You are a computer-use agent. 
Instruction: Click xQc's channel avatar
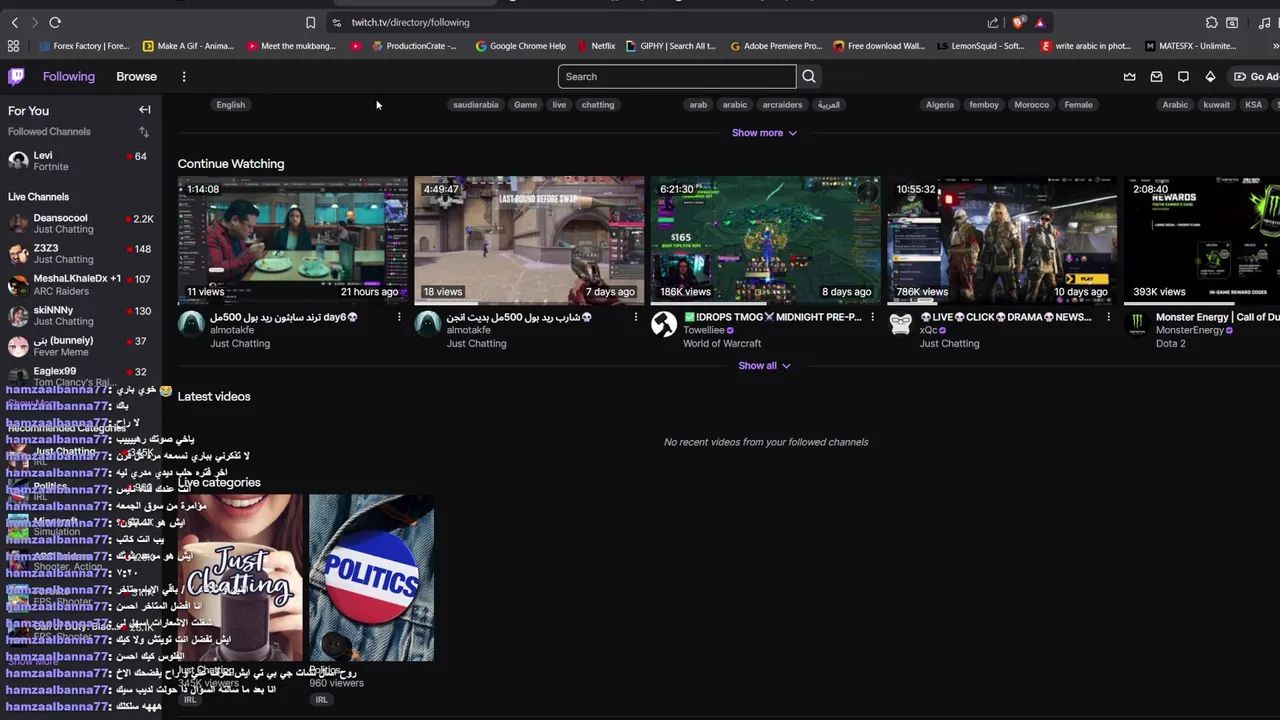[x=900, y=324]
